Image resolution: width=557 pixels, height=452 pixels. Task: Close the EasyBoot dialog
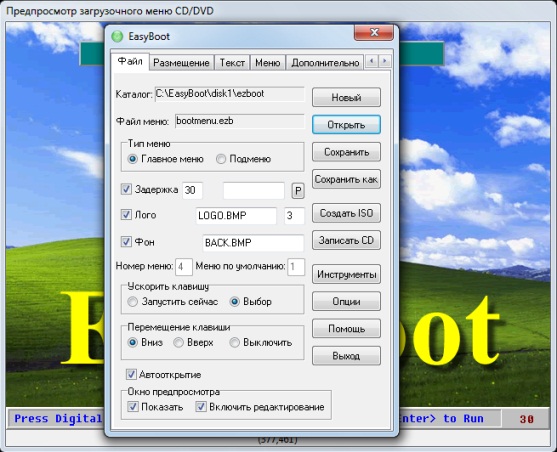tap(374, 33)
